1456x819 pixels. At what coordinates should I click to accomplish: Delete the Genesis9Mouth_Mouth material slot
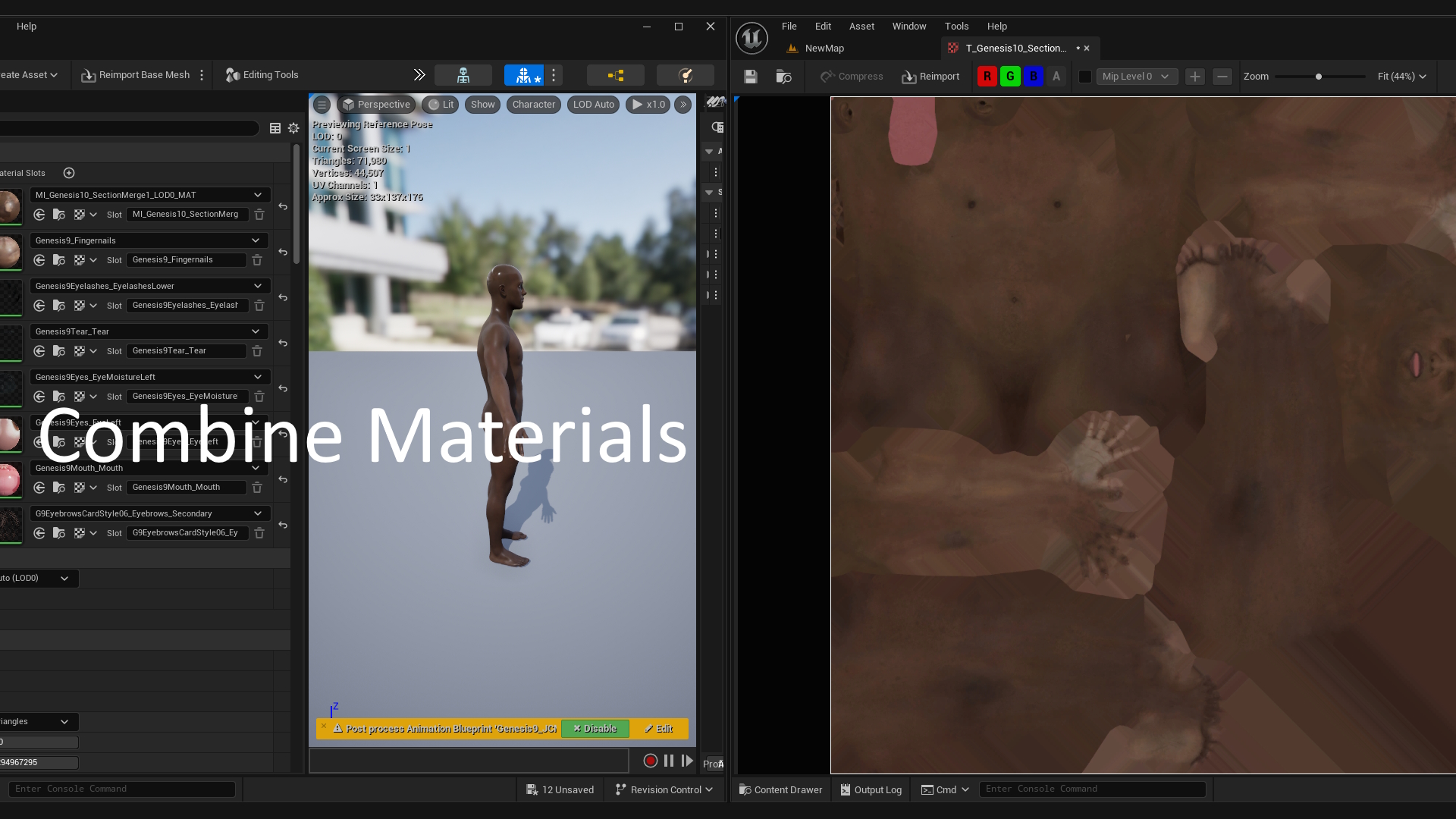click(x=257, y=488)
